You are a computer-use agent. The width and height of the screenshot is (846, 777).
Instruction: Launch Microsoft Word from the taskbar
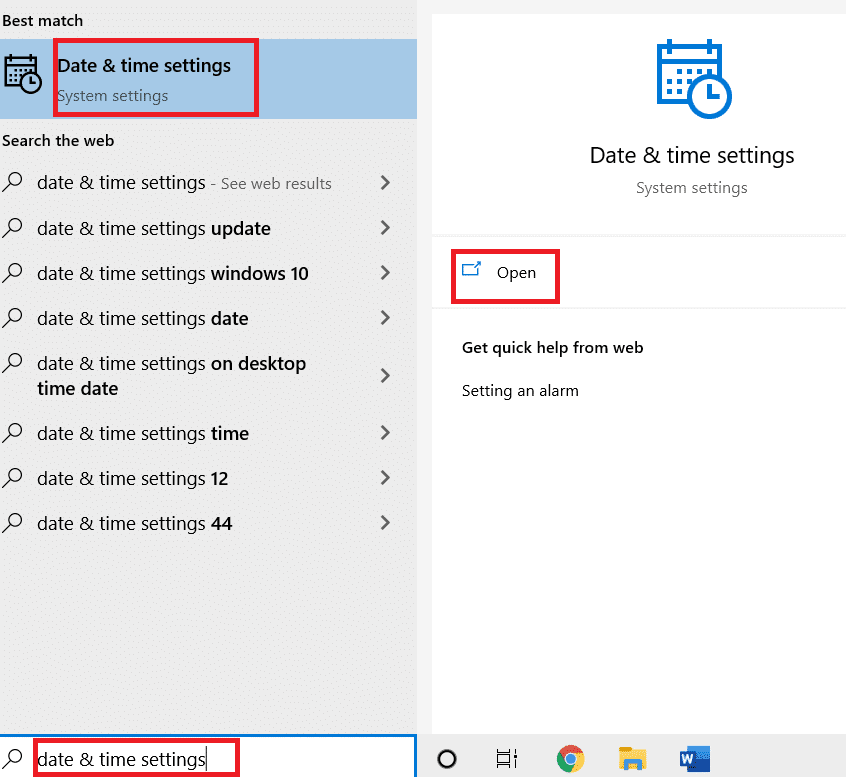694,759
